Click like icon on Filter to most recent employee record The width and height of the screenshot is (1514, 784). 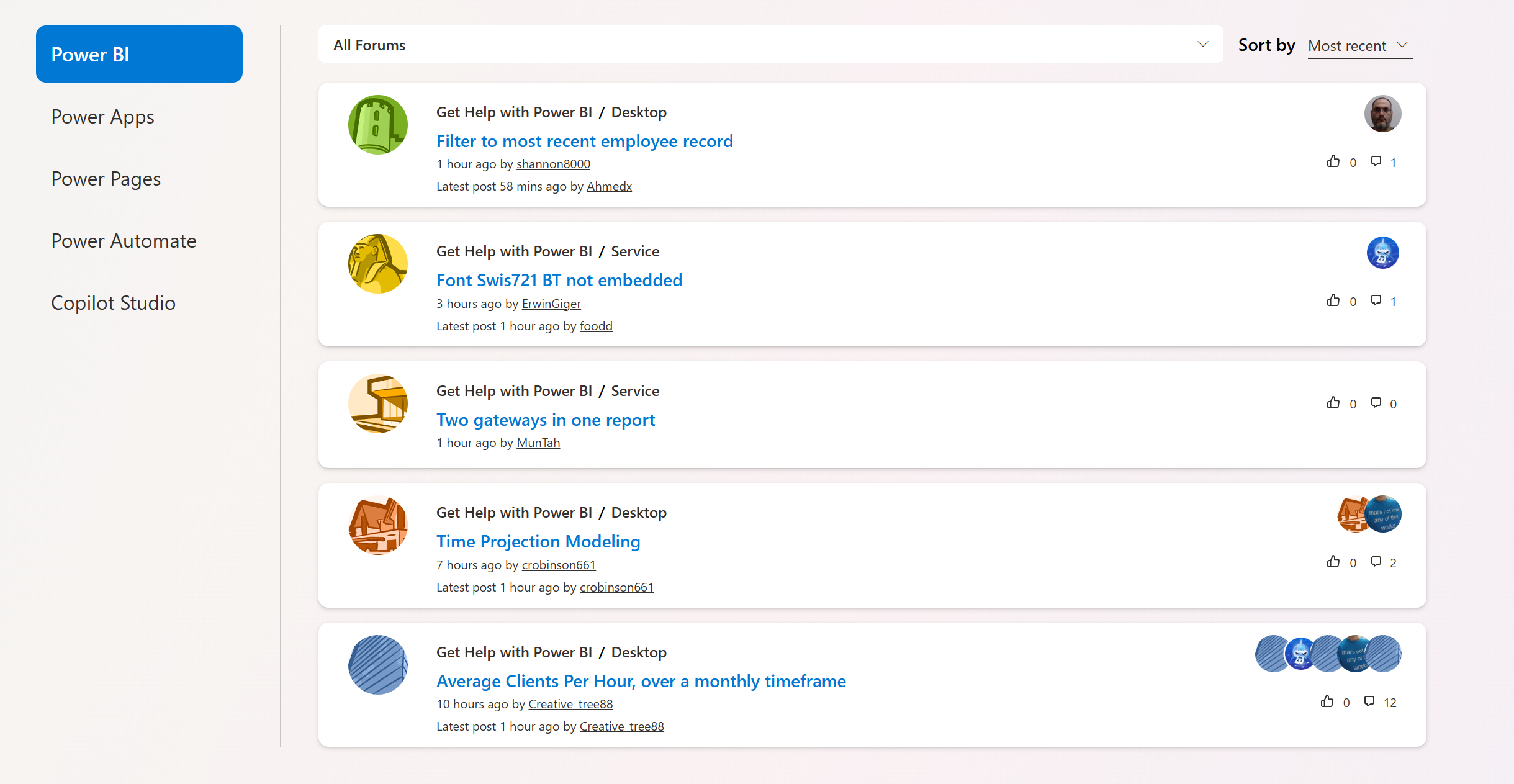click(x=1333, y=161)
